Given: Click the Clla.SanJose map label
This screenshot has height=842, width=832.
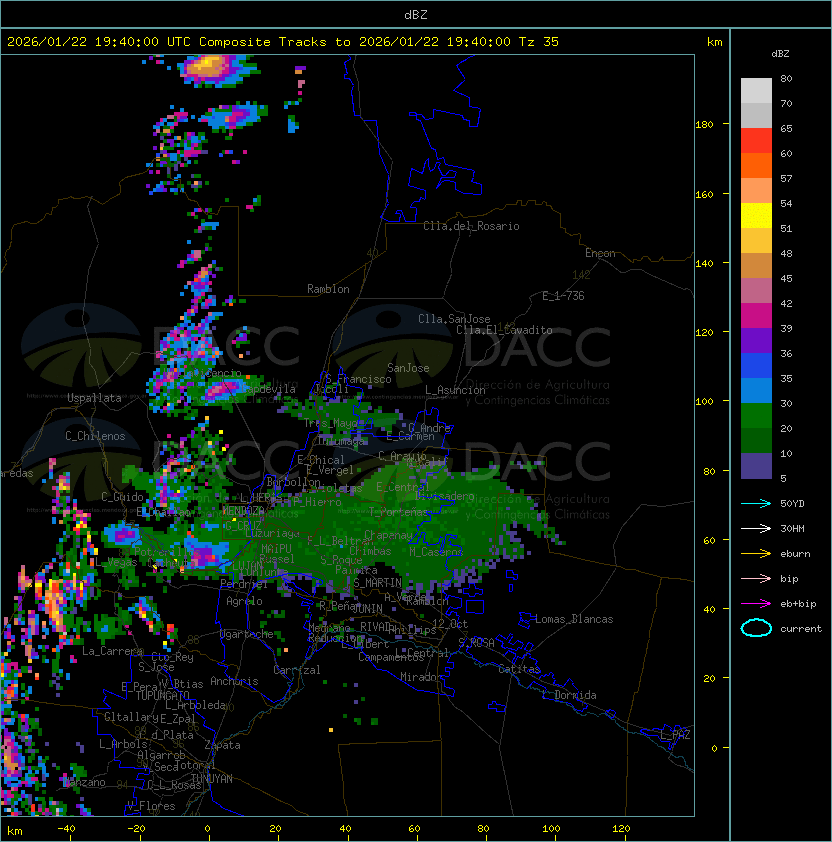Looking at the screenshot, I should click(454, 319).
